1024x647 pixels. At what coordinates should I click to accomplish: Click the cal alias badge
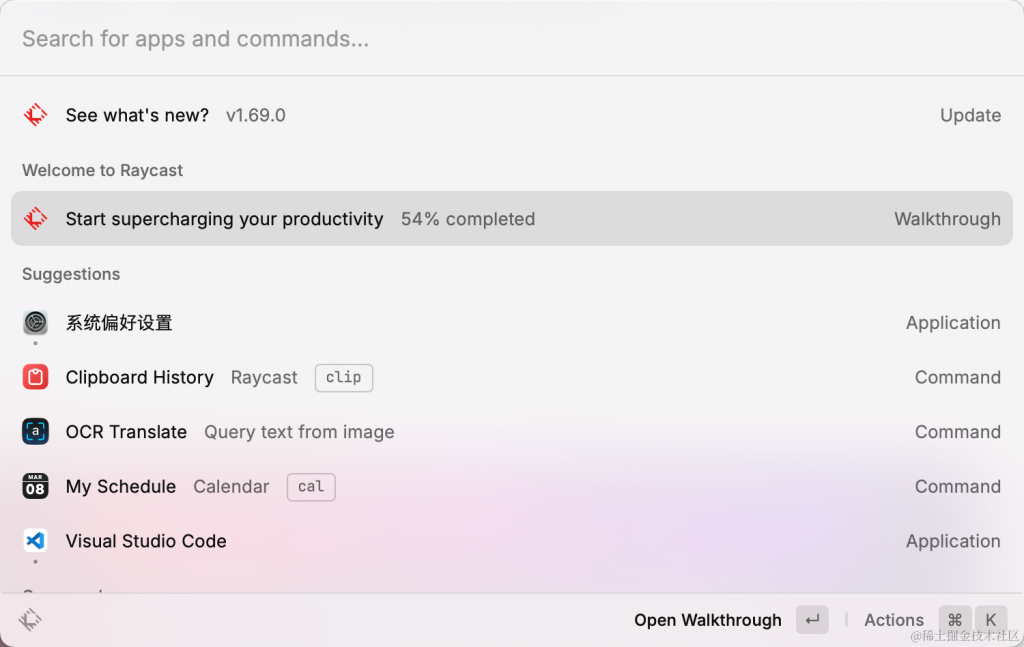click(x=311, y=486)
